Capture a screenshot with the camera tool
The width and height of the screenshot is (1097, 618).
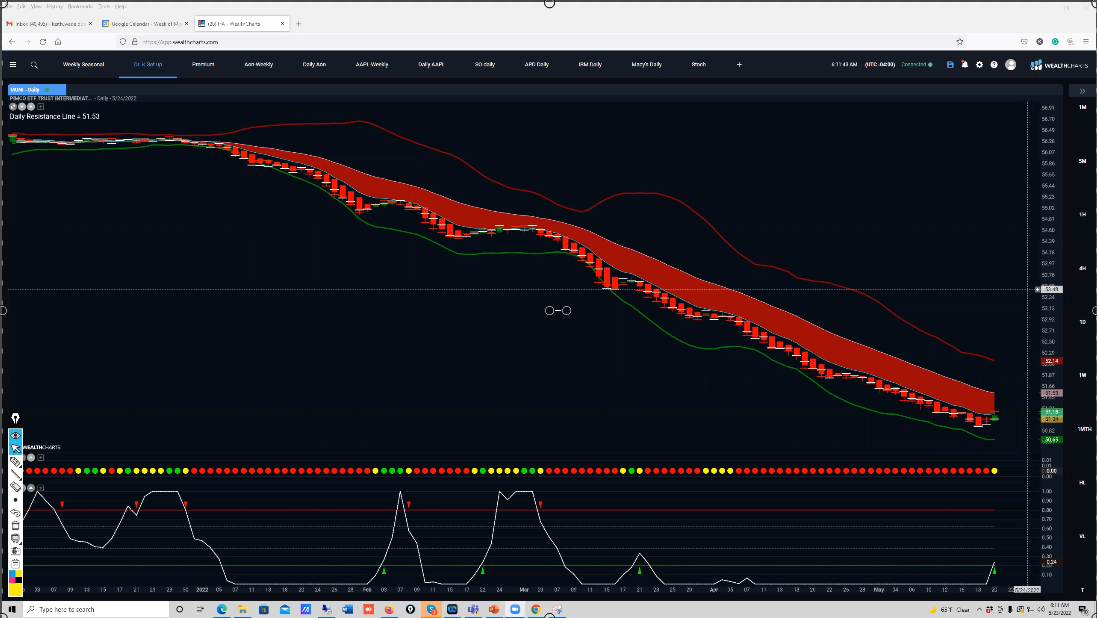pos(15,551)
